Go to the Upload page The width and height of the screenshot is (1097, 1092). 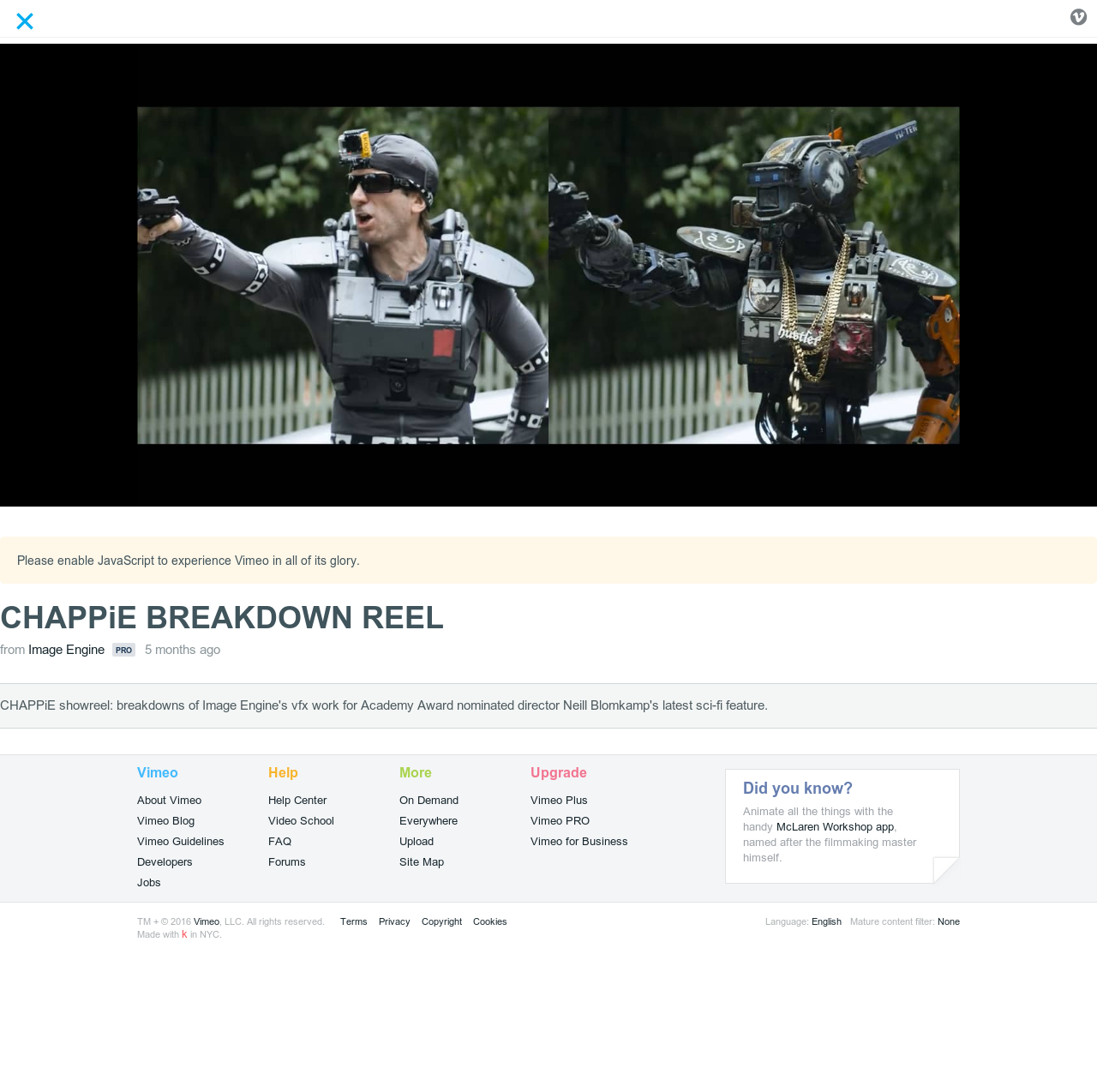(417, 842)
